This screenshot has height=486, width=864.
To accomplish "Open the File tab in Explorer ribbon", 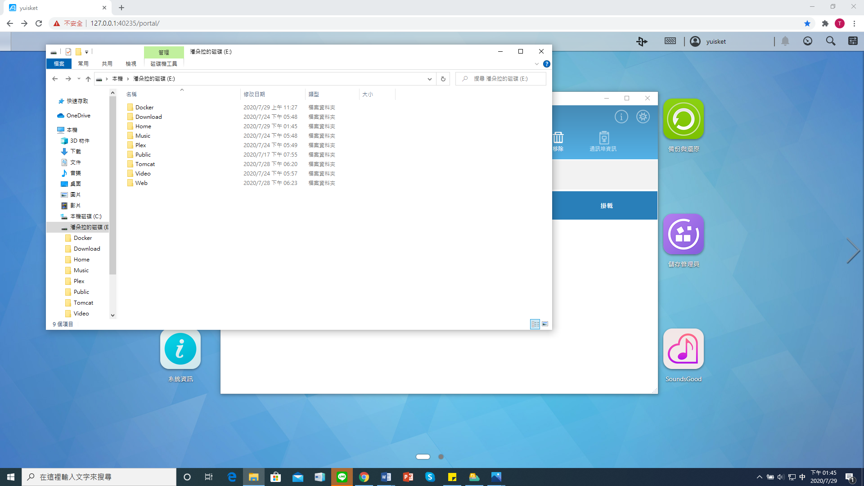I will click(59, 64).
